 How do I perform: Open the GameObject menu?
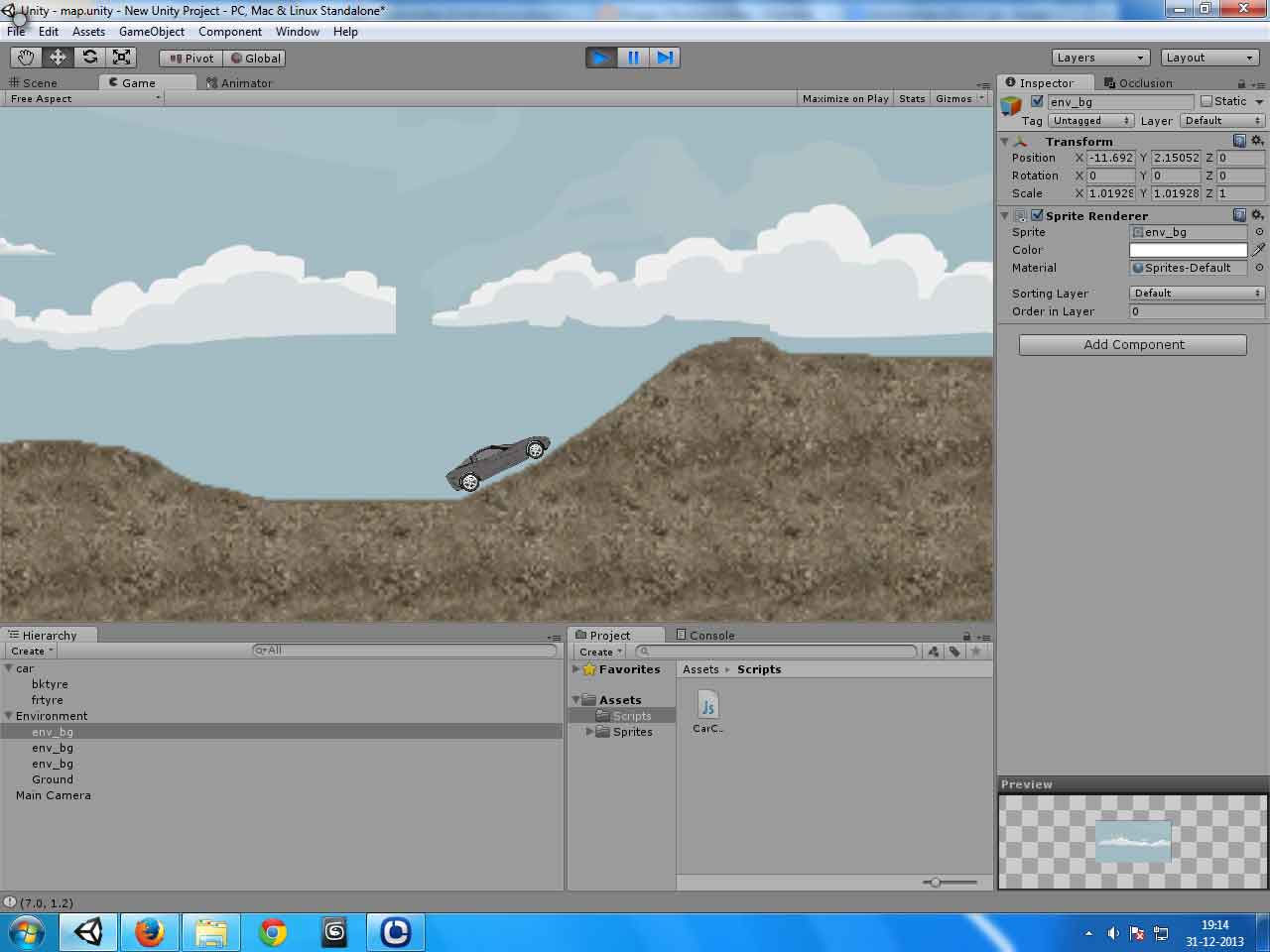click(151, 32)
